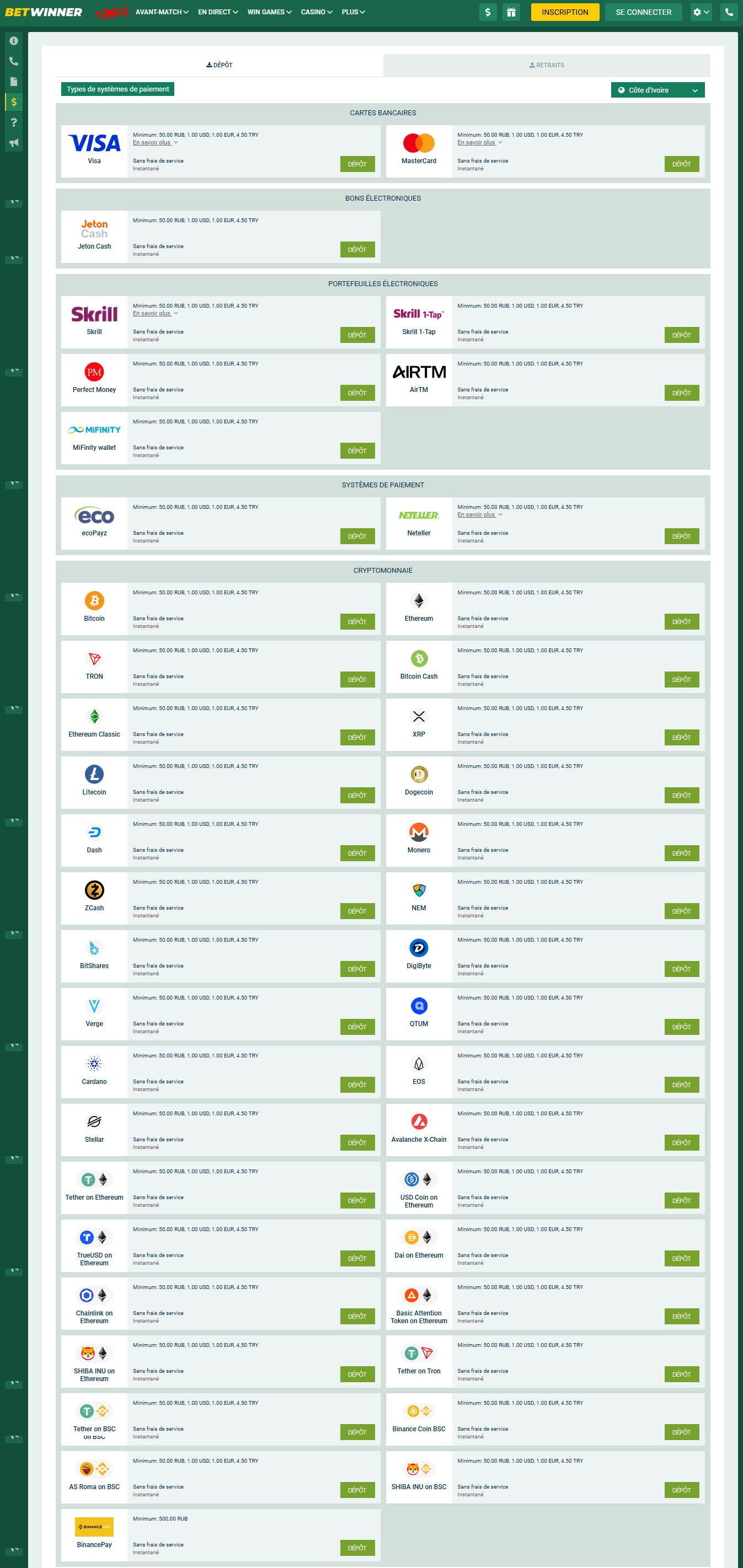Select the XRP icon
This screenshot has width=743, height=1568.
pos(419,716)
